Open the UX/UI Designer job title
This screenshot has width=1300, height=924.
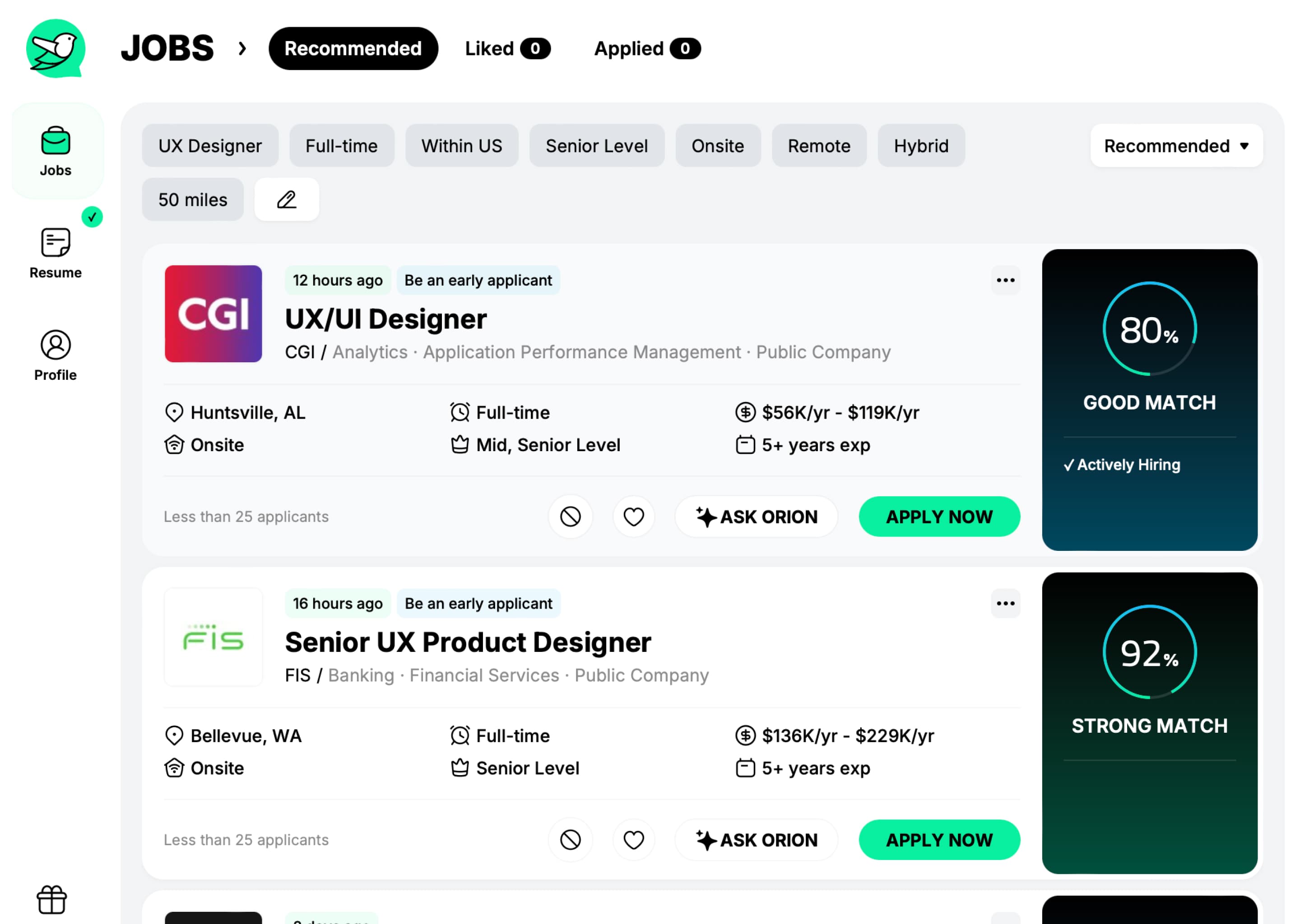coord(386,319)
